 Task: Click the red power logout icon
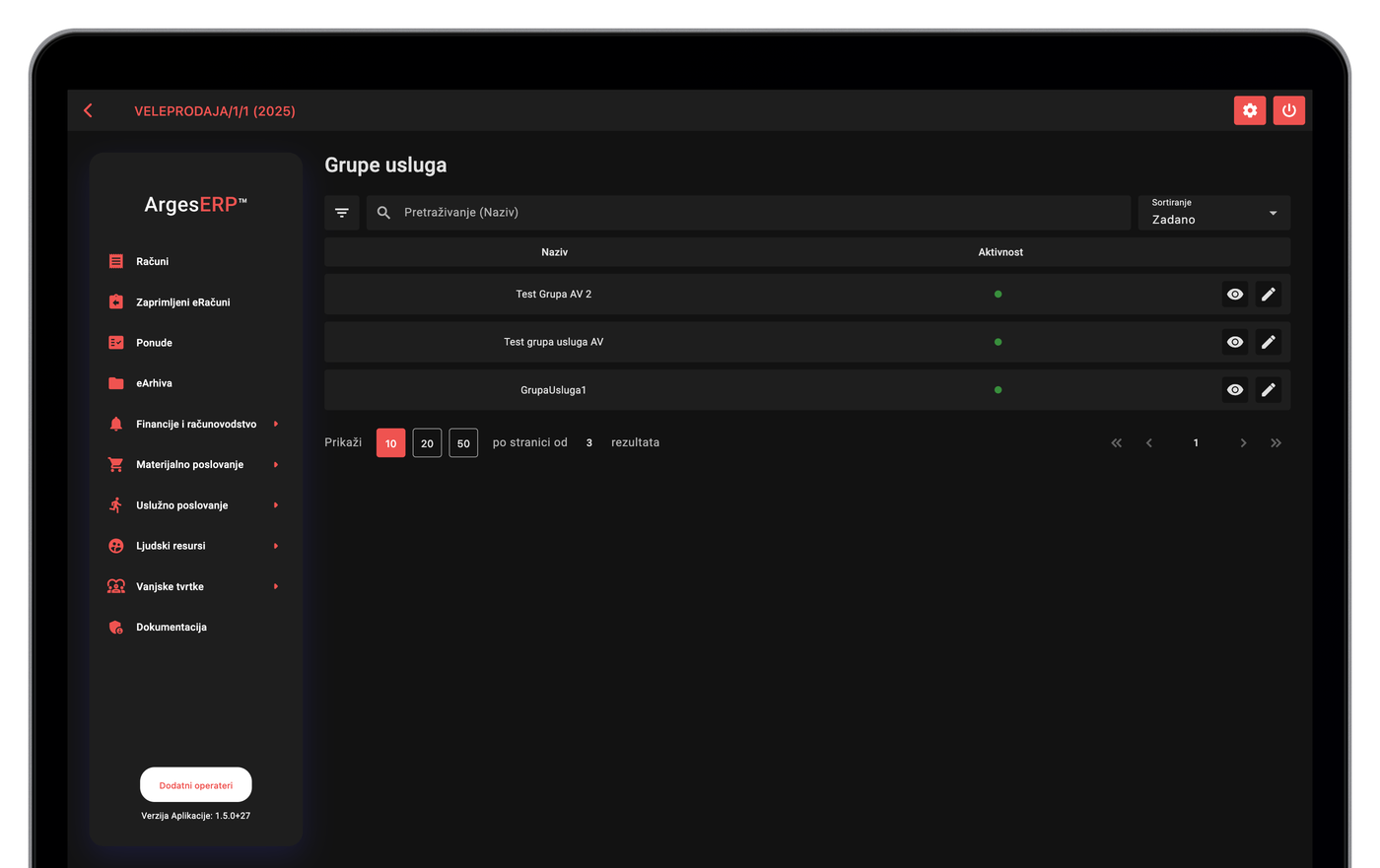[1288, 110]
